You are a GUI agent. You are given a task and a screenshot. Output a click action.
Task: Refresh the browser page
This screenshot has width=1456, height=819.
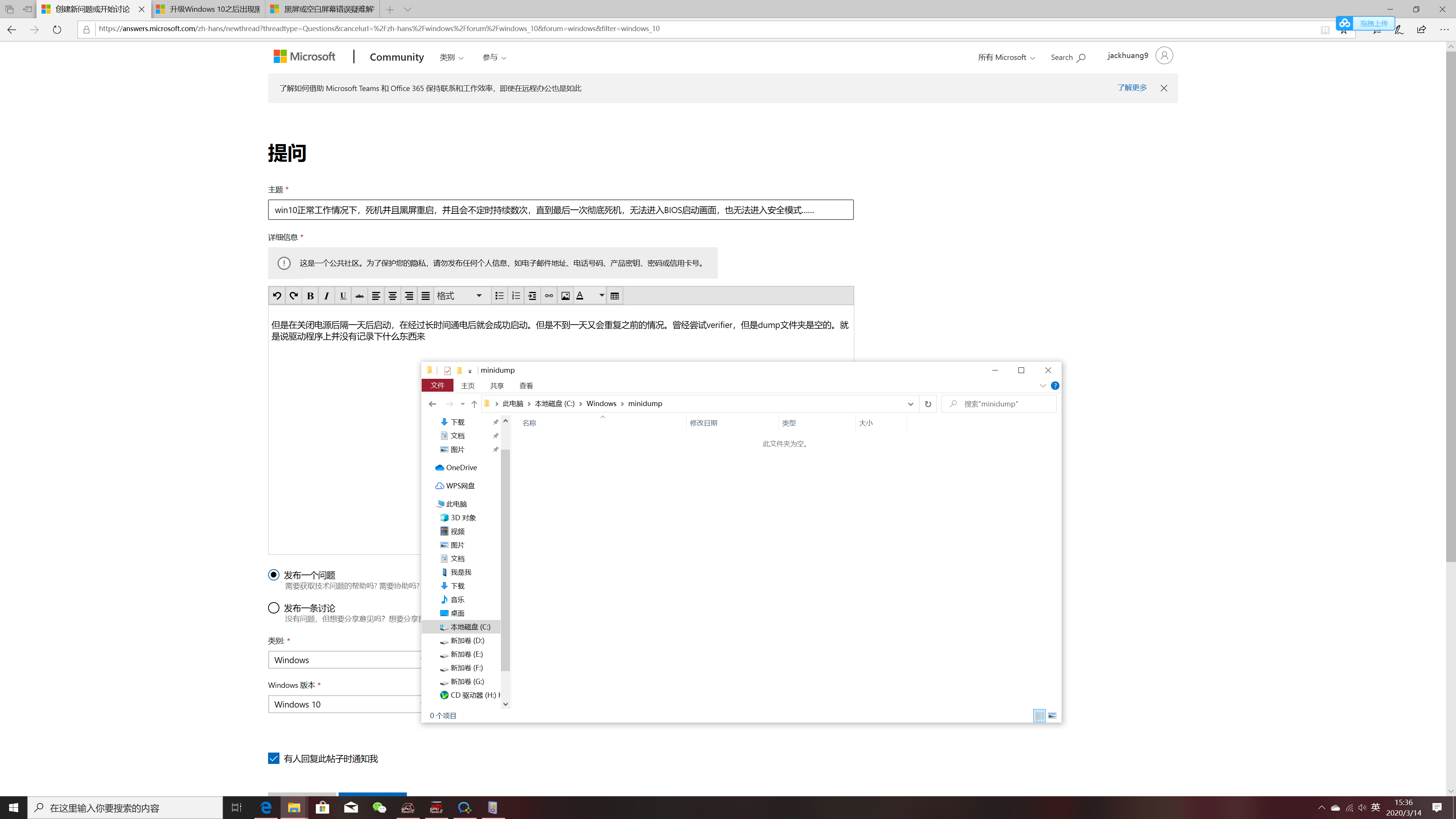coord(57,30)
